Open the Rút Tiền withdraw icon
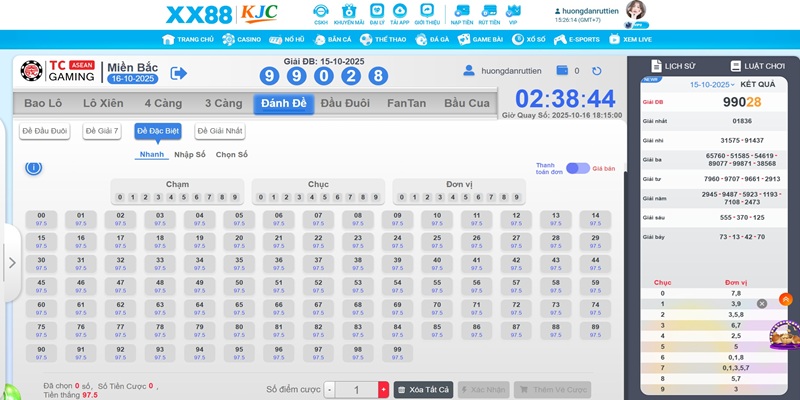The image size is (800, 400). [x=489, y=14]
